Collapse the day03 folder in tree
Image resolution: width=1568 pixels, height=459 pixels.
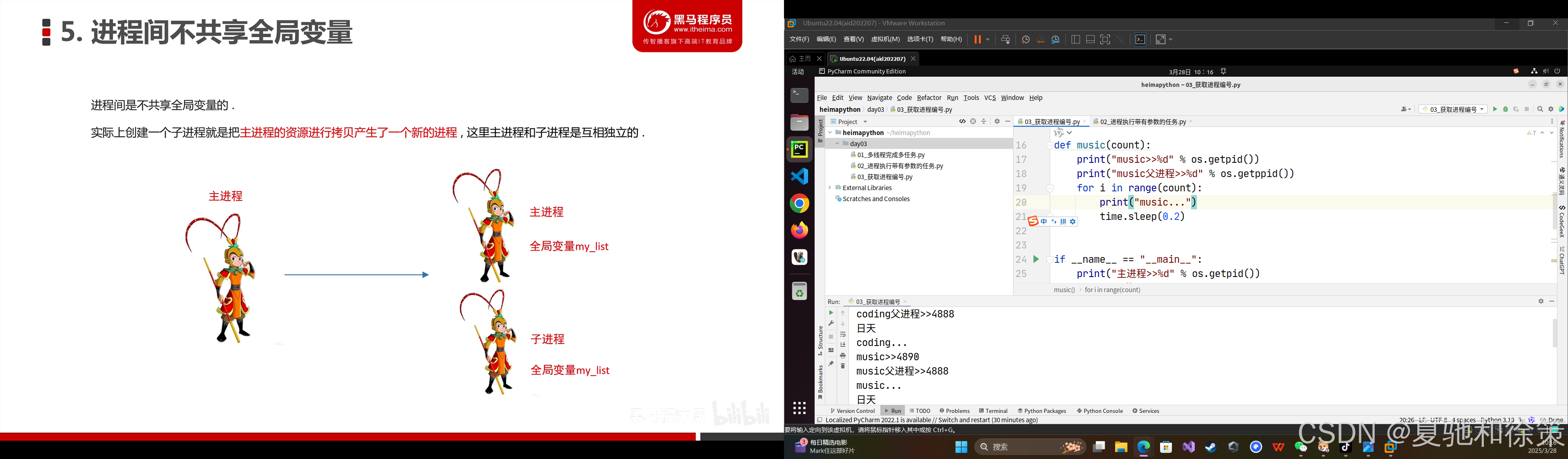(837, 144)
